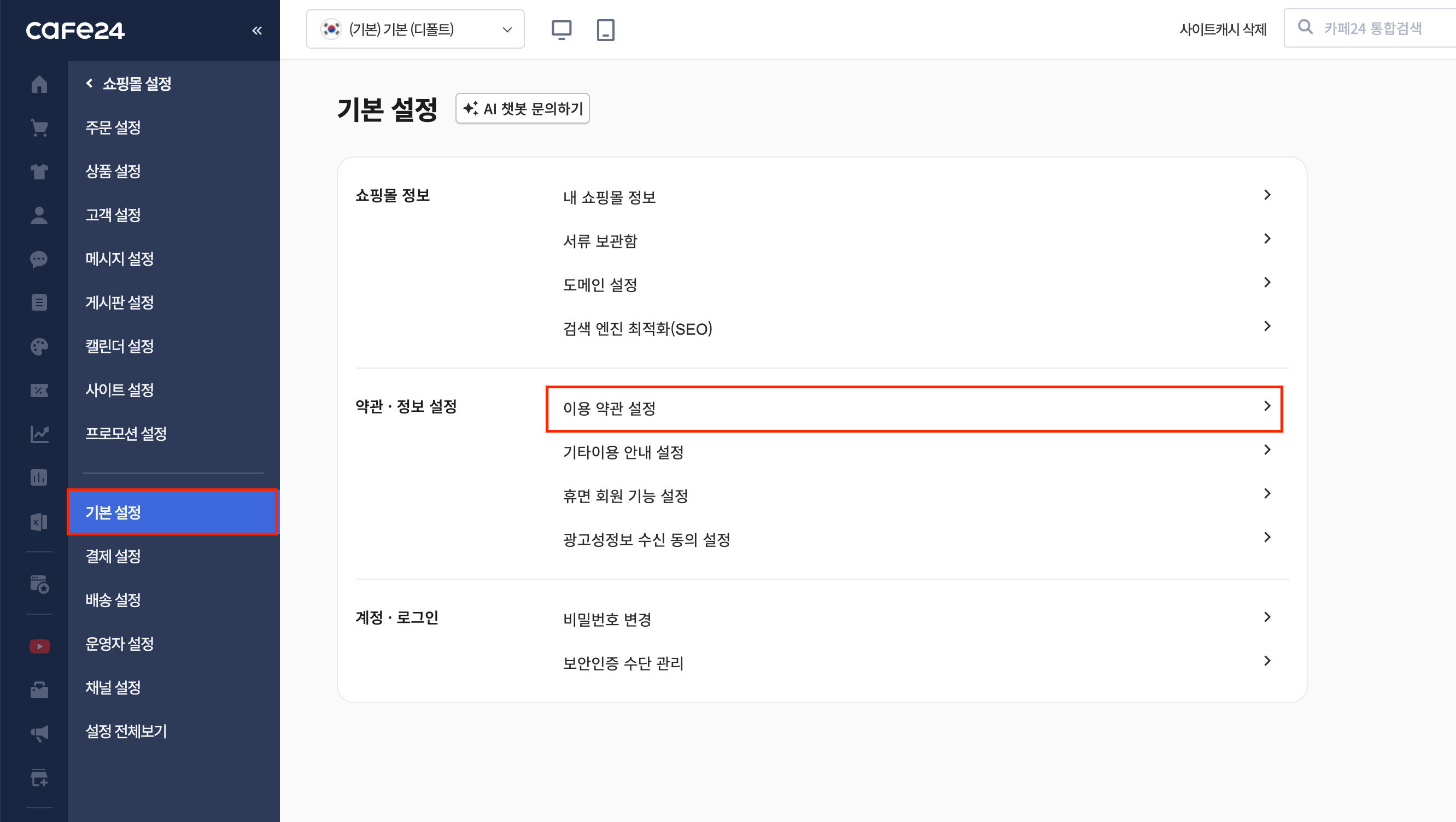Open the briefcase icon in sidebar
Viewport: 1456px width, 822px height.
pyautogui.click(x=39, y=690)
